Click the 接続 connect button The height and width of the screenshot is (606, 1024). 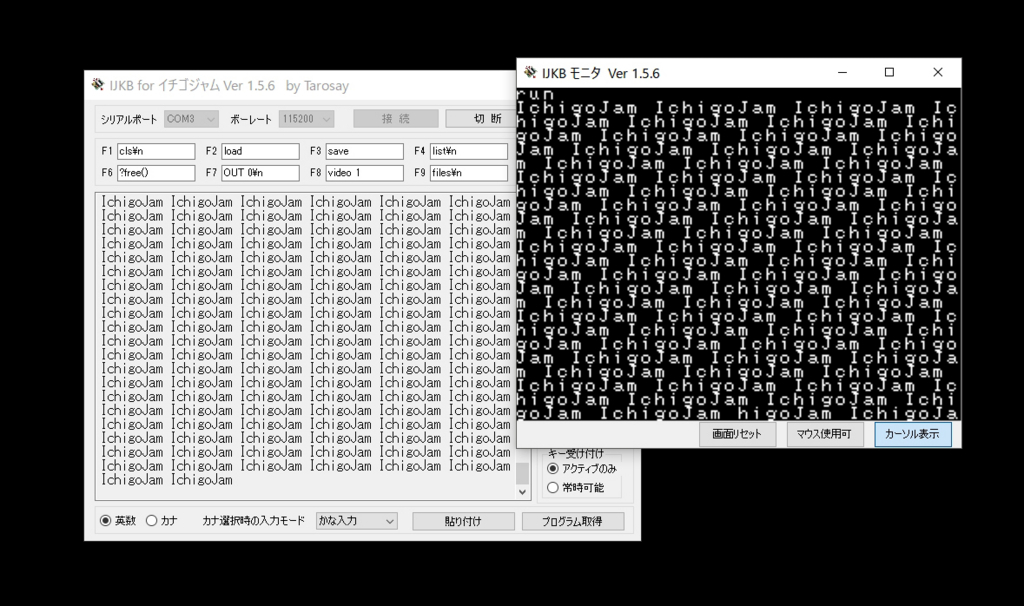[396, 119]
